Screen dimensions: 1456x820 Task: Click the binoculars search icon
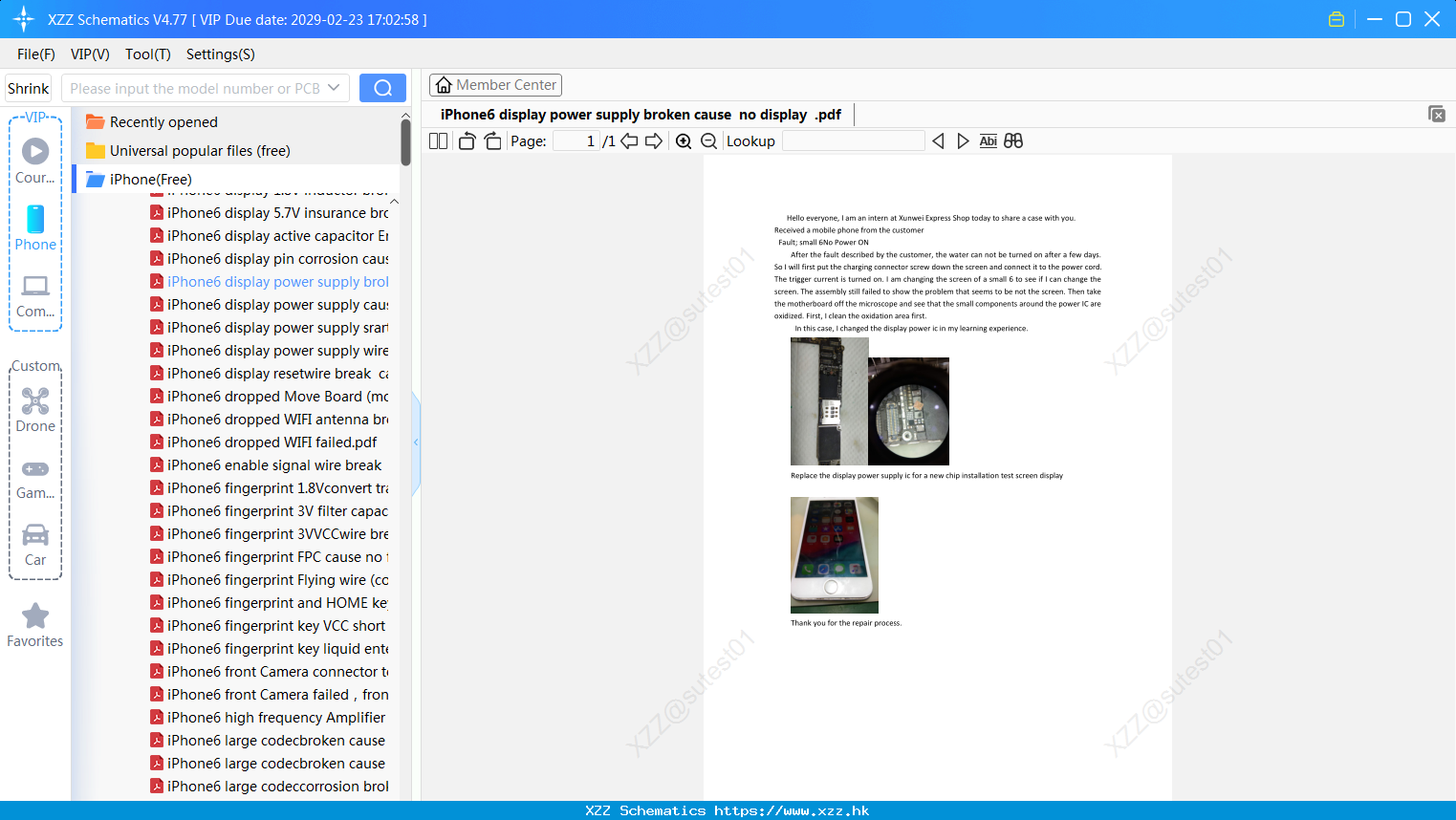pos(1013,141)
